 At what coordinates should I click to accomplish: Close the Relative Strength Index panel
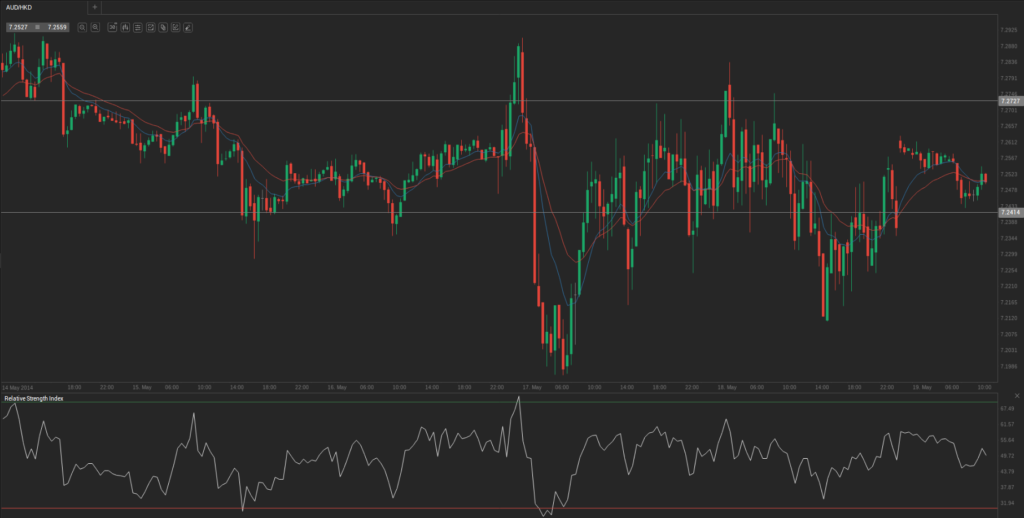(1017, 396)
